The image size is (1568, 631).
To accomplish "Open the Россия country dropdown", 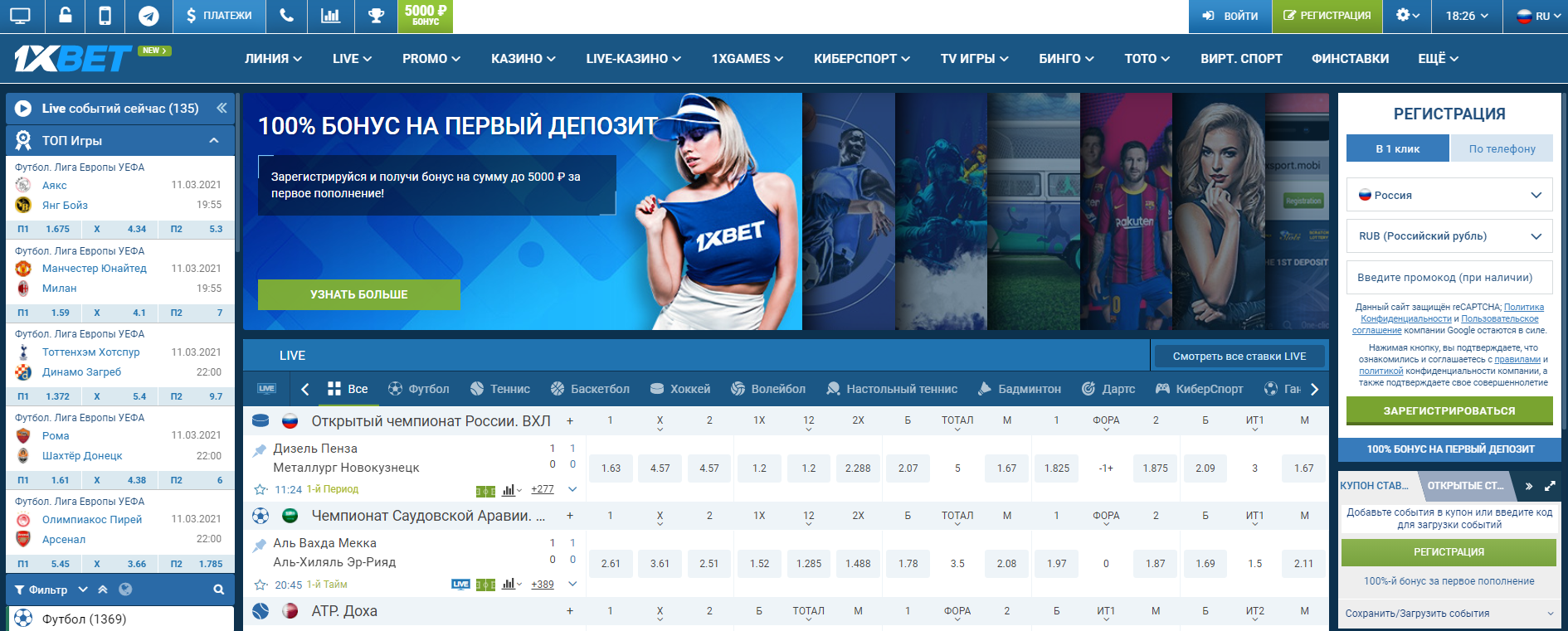I will coord(1449,195).
